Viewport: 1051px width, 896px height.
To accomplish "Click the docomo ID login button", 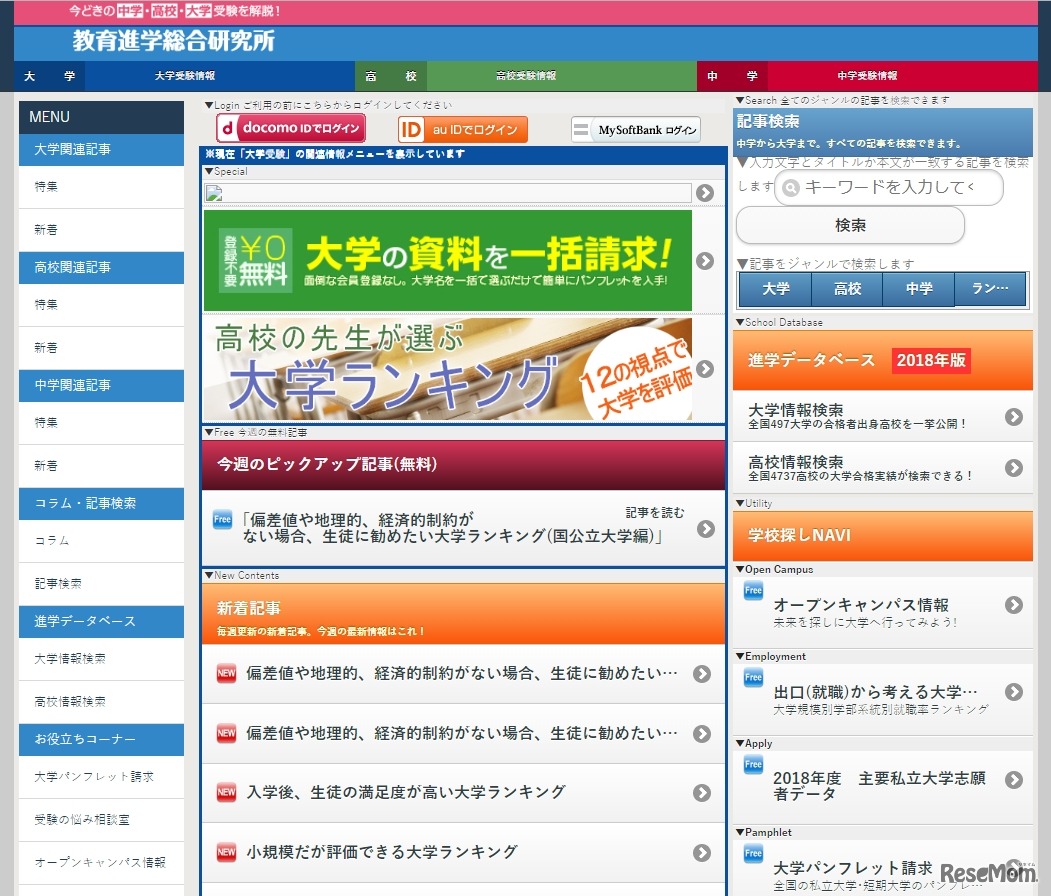I will [x=291, y=129].
